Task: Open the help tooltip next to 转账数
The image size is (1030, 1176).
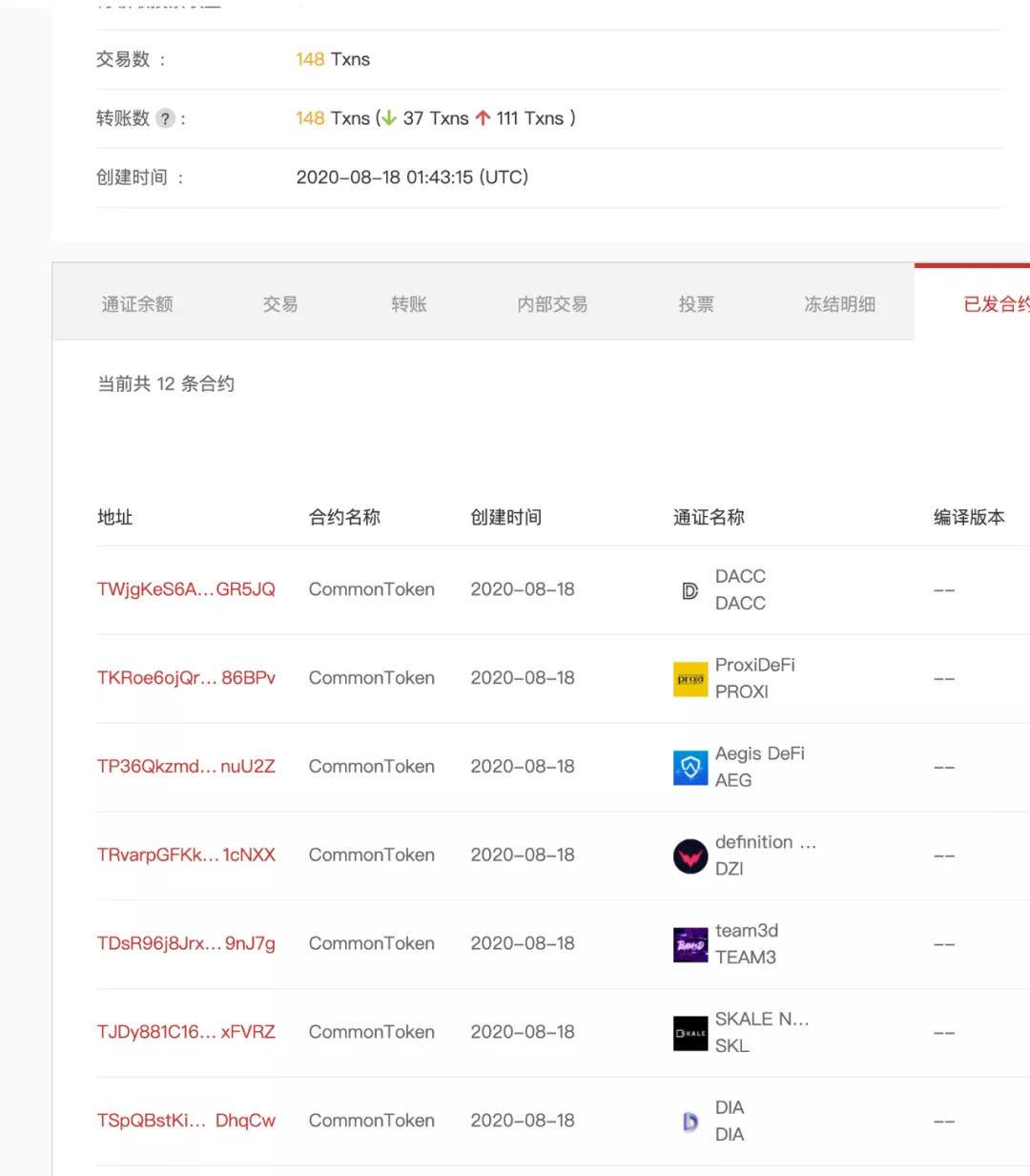Action: tap(166, 118)
